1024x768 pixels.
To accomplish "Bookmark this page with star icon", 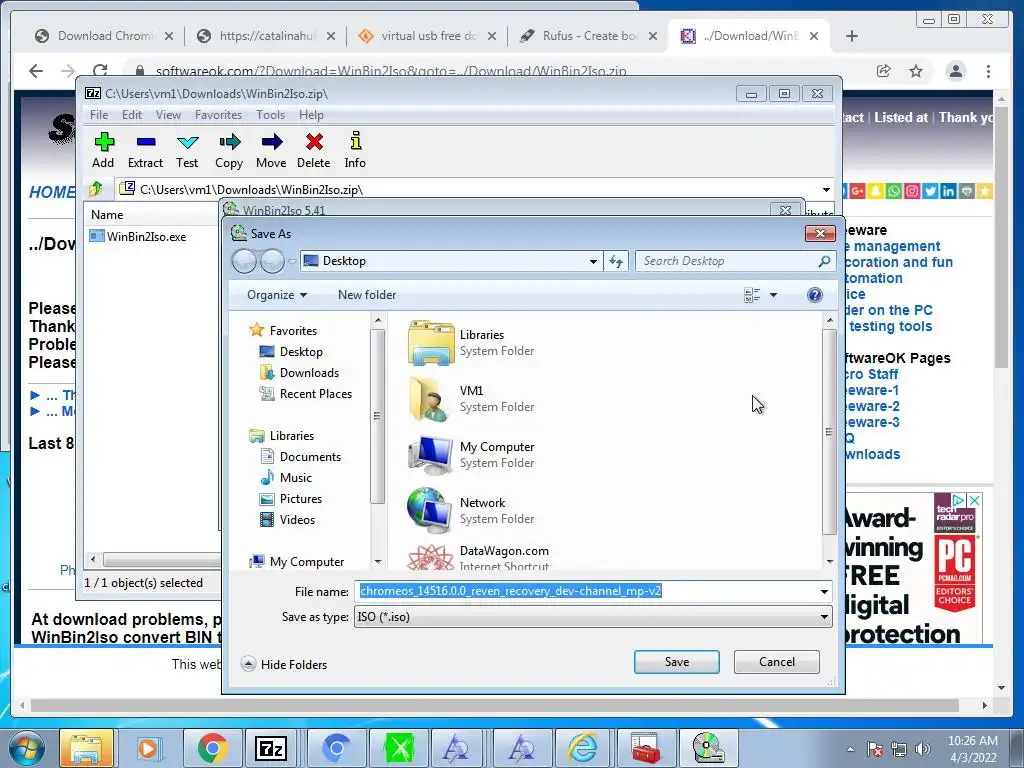I will (916, 71).
